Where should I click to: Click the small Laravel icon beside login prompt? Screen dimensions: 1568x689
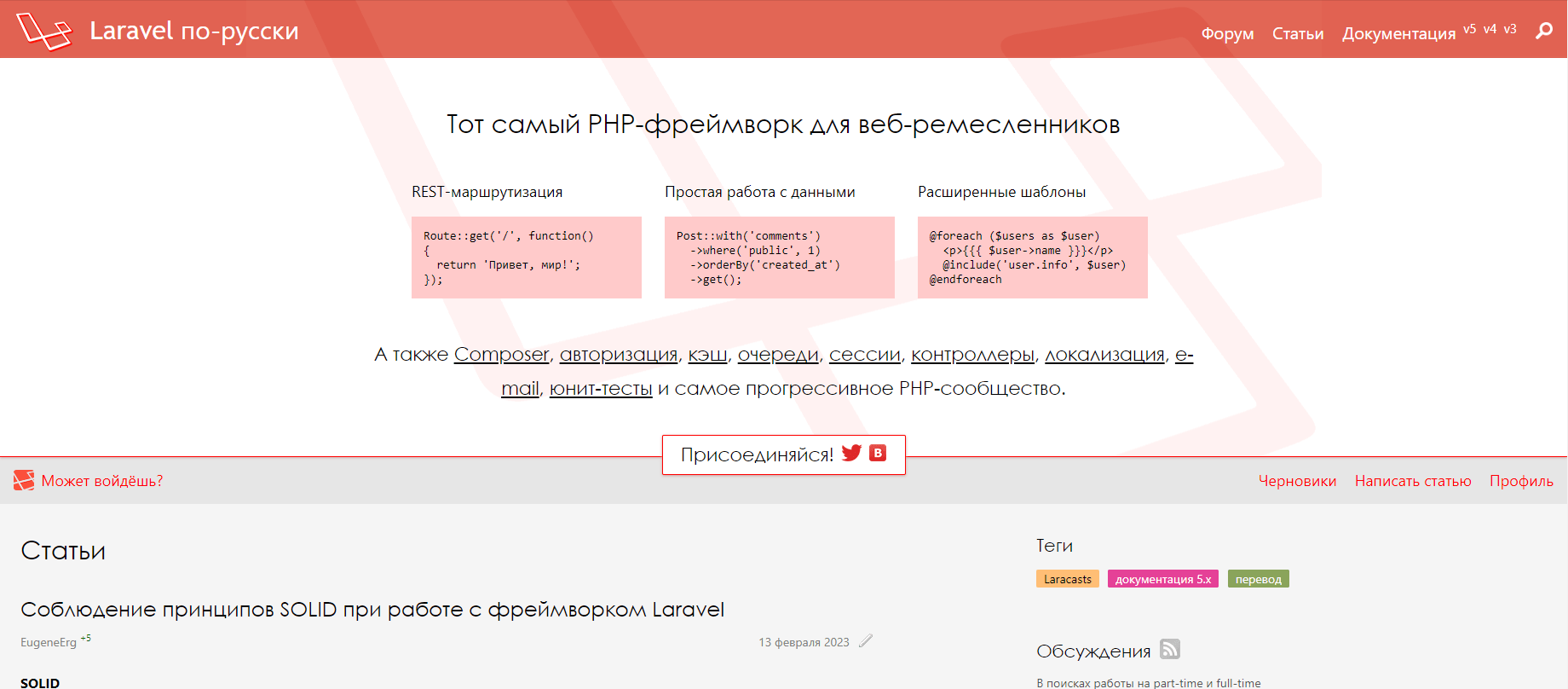tap(24, 481)
